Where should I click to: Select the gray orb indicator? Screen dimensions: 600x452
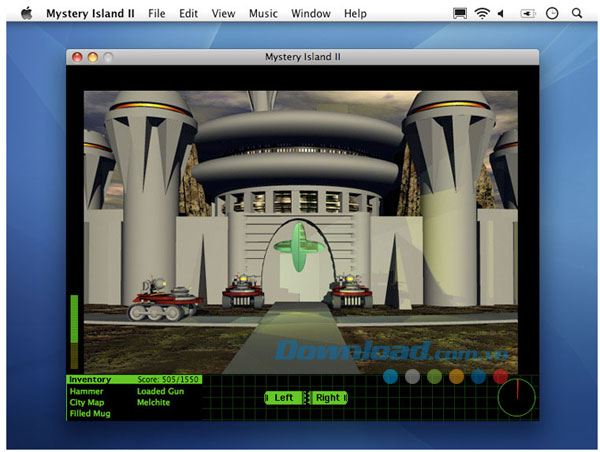click(412, 376)
